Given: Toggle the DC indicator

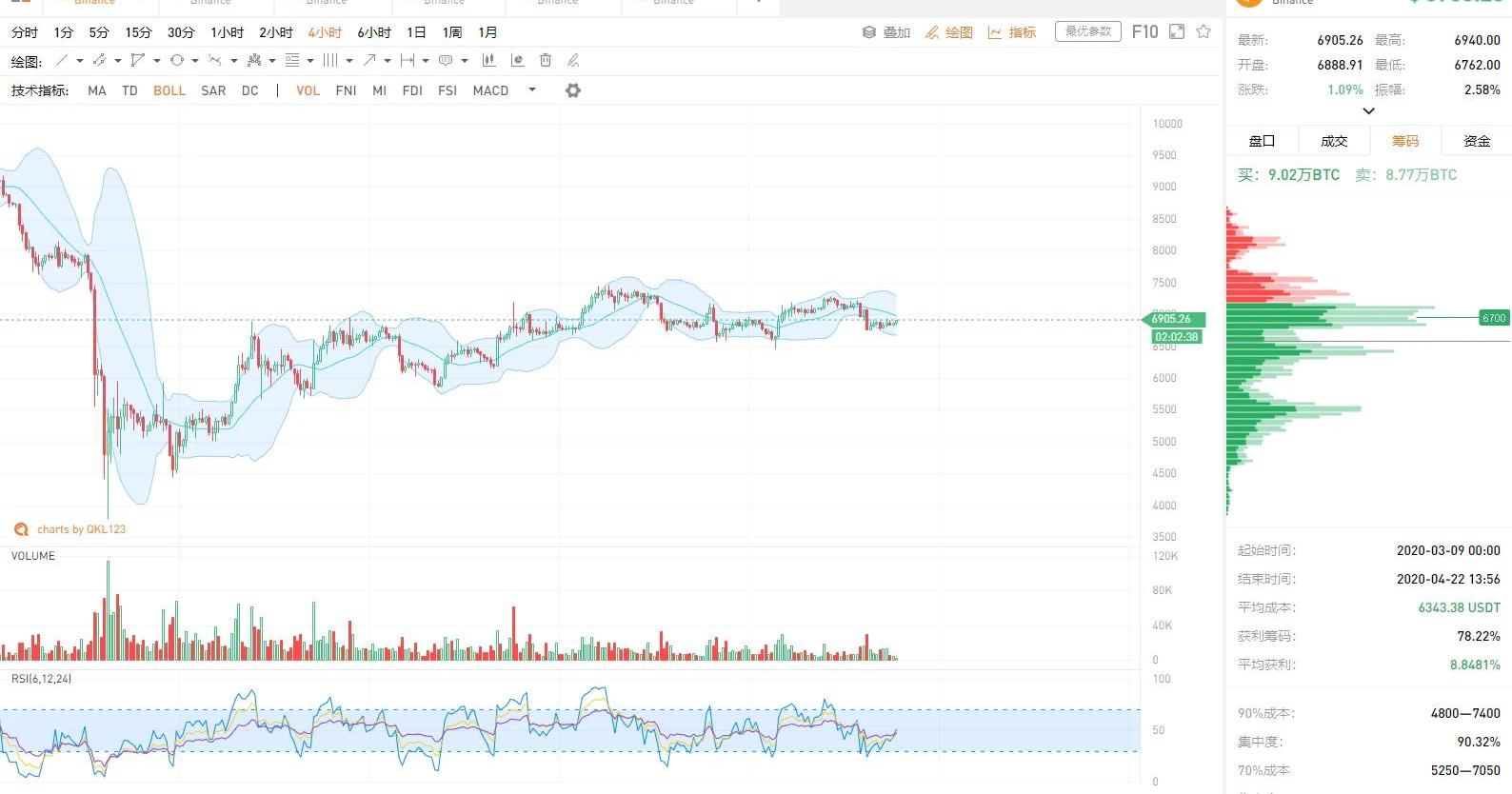Looking at the screenshot, I should click(x=249, y=90).
